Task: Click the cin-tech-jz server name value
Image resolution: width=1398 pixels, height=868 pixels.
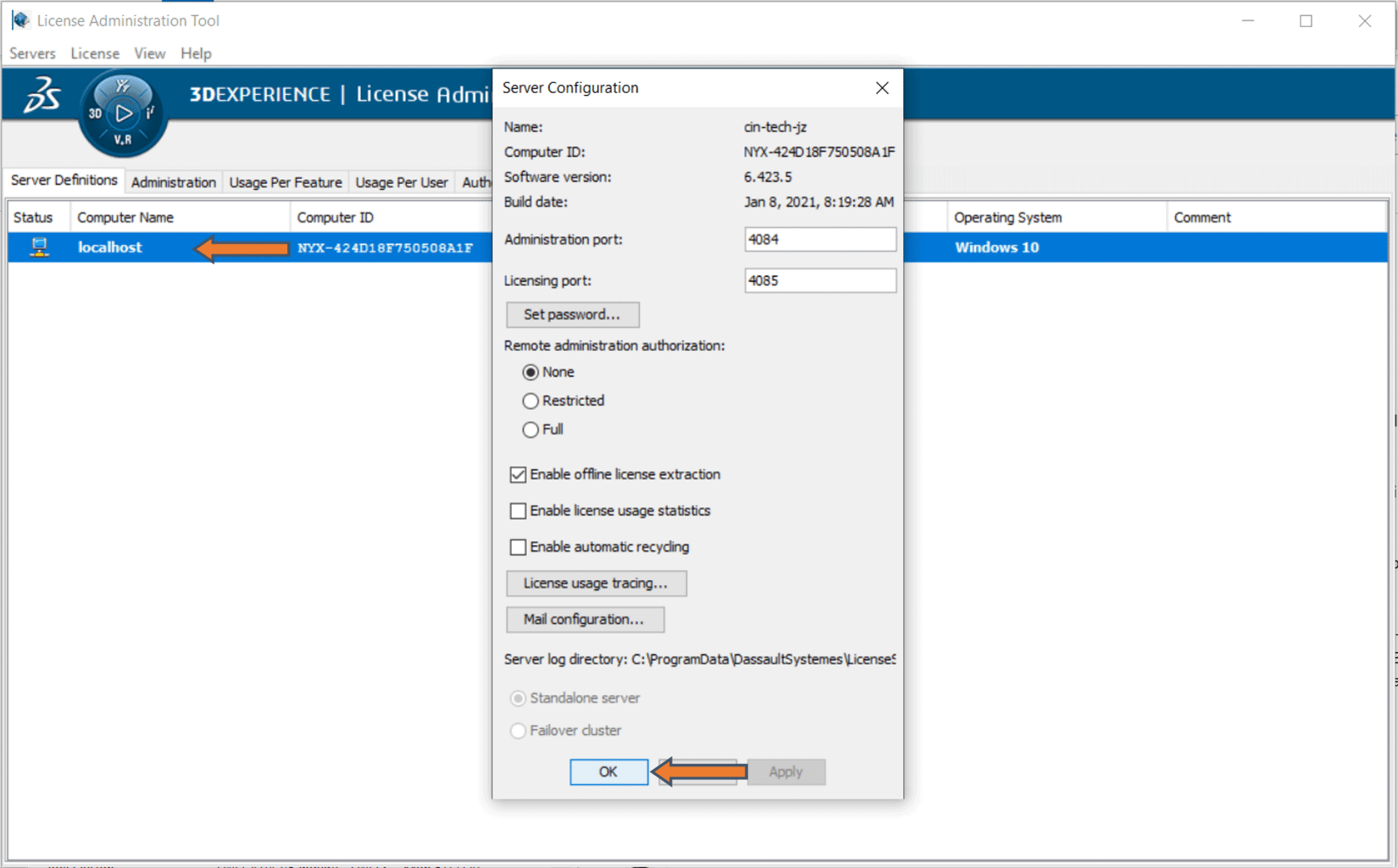Action: [775, 127]
